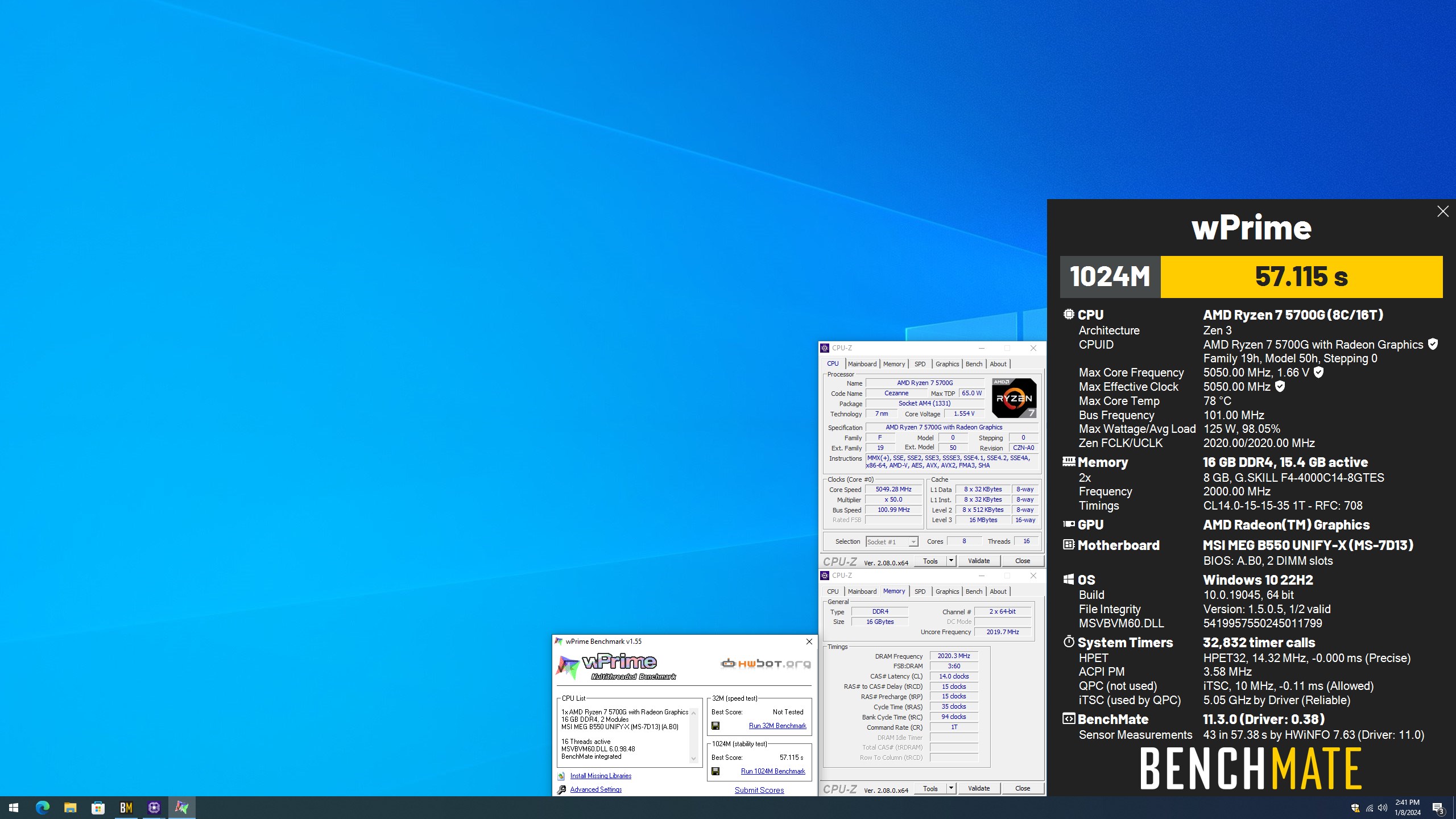Image resolution: width=1456 pixels, height=819 pixels.
Task: Open Windows Start menu
Action: click(x=14, y=808)
